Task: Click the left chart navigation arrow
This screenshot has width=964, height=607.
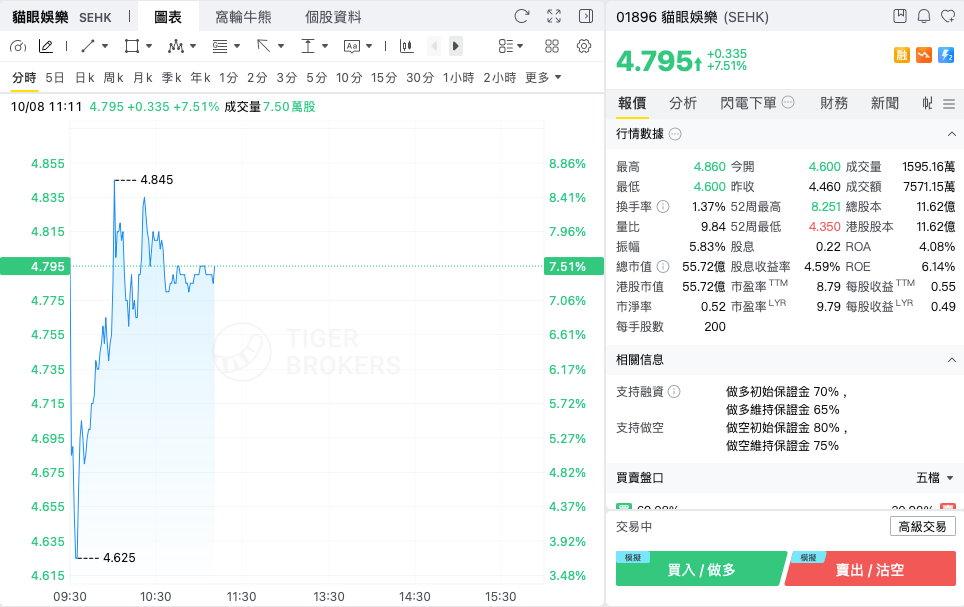Action: click(434, 46)
